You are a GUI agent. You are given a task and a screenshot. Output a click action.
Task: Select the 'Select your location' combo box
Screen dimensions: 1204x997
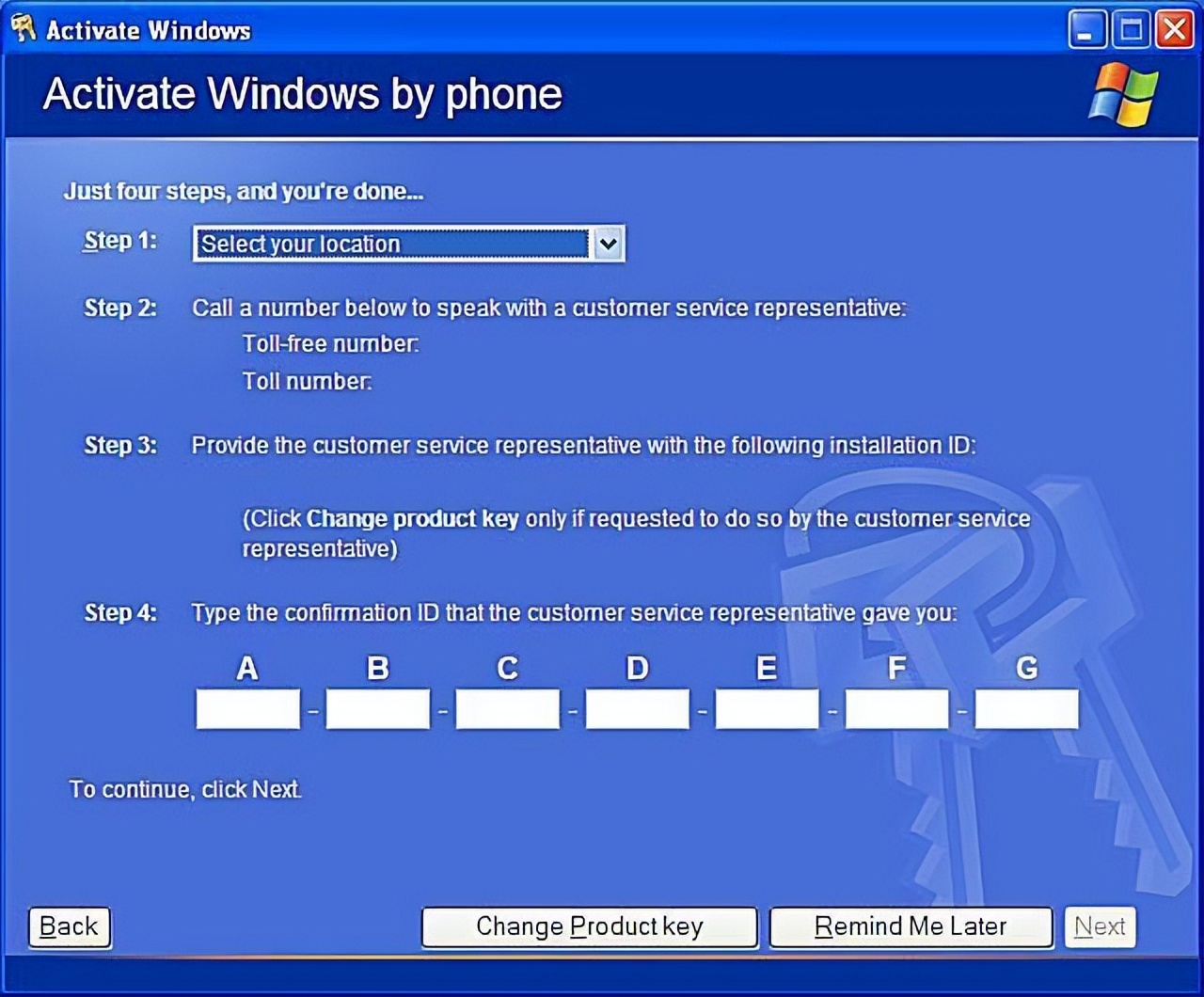click(x=408, y=244)
